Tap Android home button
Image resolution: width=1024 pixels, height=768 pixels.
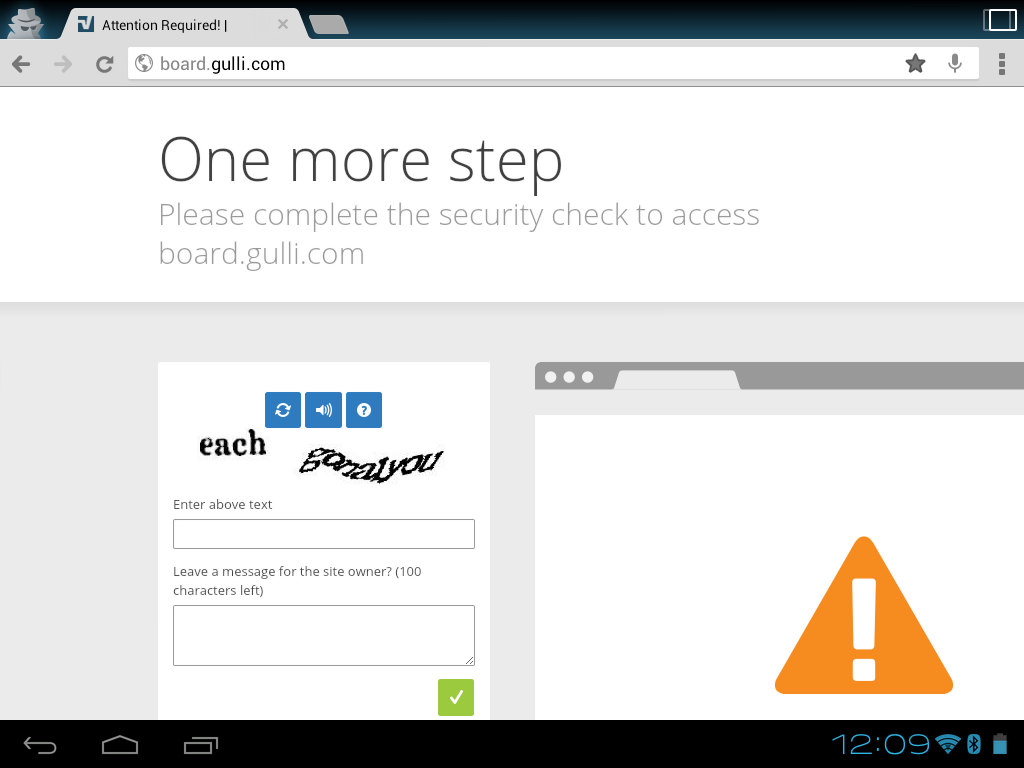(x=120, y=744)
